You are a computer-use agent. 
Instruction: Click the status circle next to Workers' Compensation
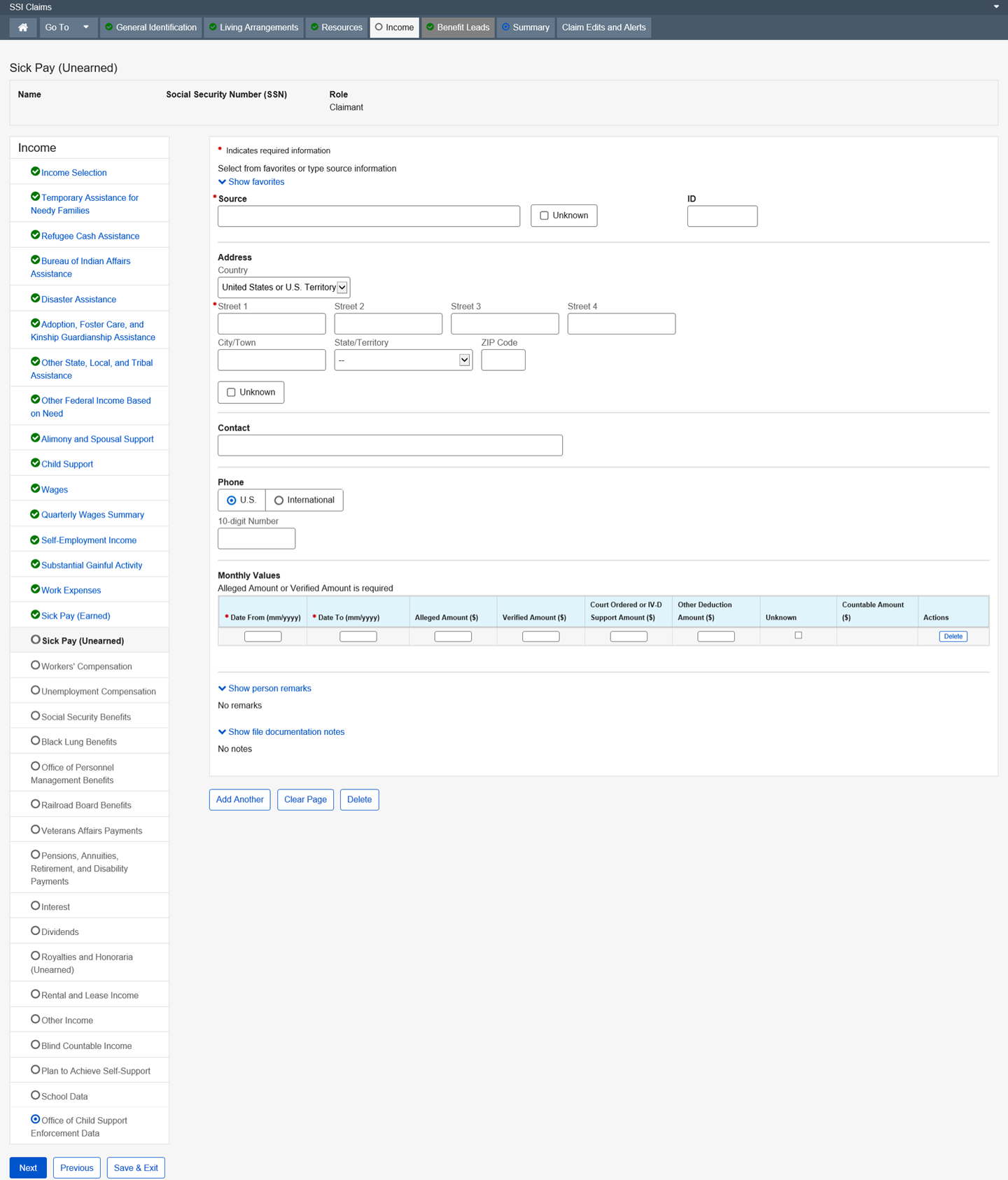35,665
